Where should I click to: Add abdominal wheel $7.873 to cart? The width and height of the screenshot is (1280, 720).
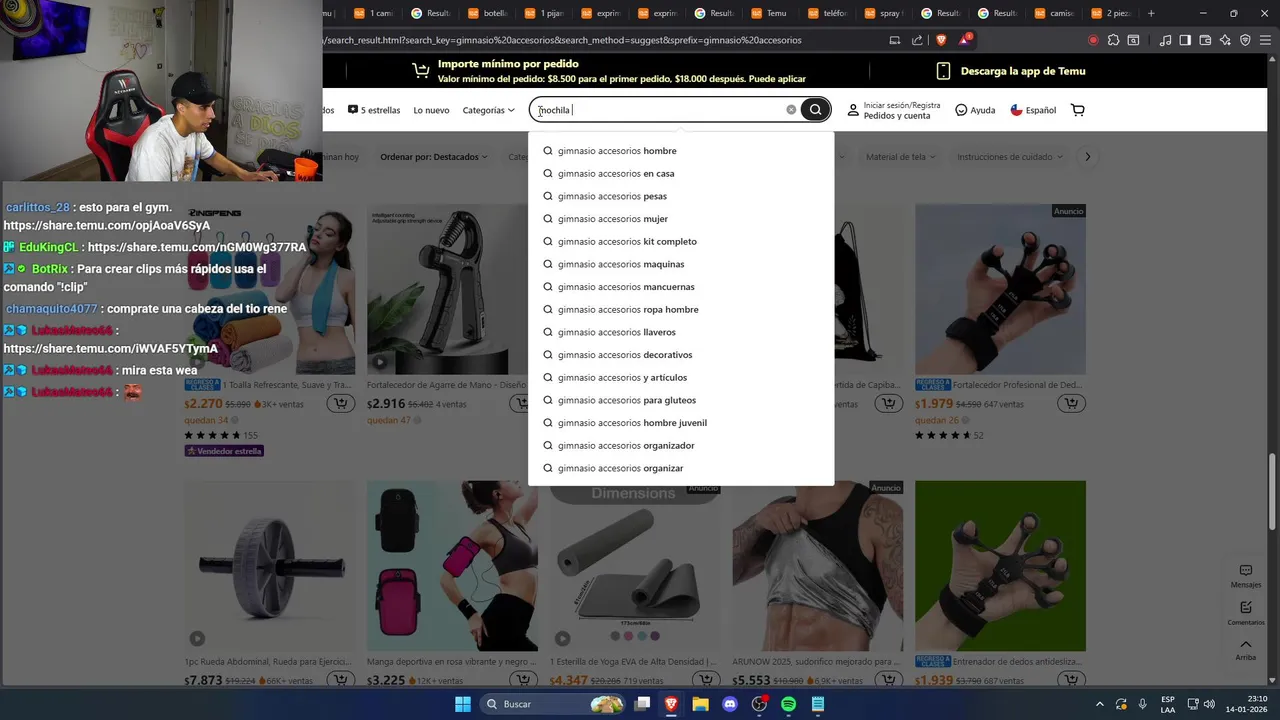pos(341,680)
